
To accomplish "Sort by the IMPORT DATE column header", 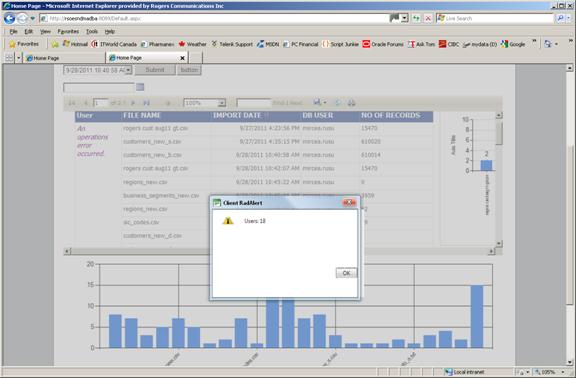I will pos(237,116).
